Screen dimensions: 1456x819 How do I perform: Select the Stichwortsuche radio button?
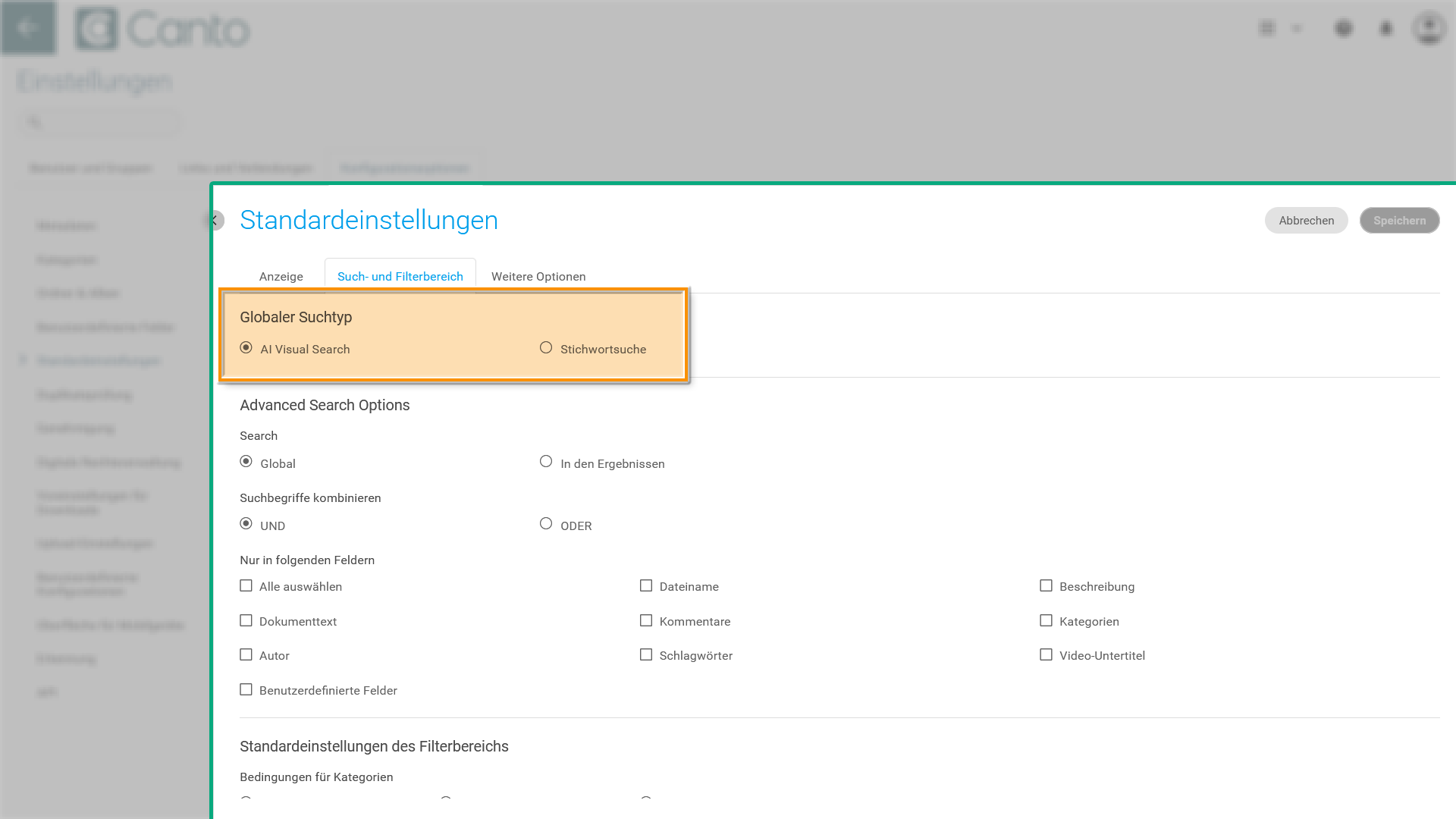pyautogui.click(x=546, y=348)
